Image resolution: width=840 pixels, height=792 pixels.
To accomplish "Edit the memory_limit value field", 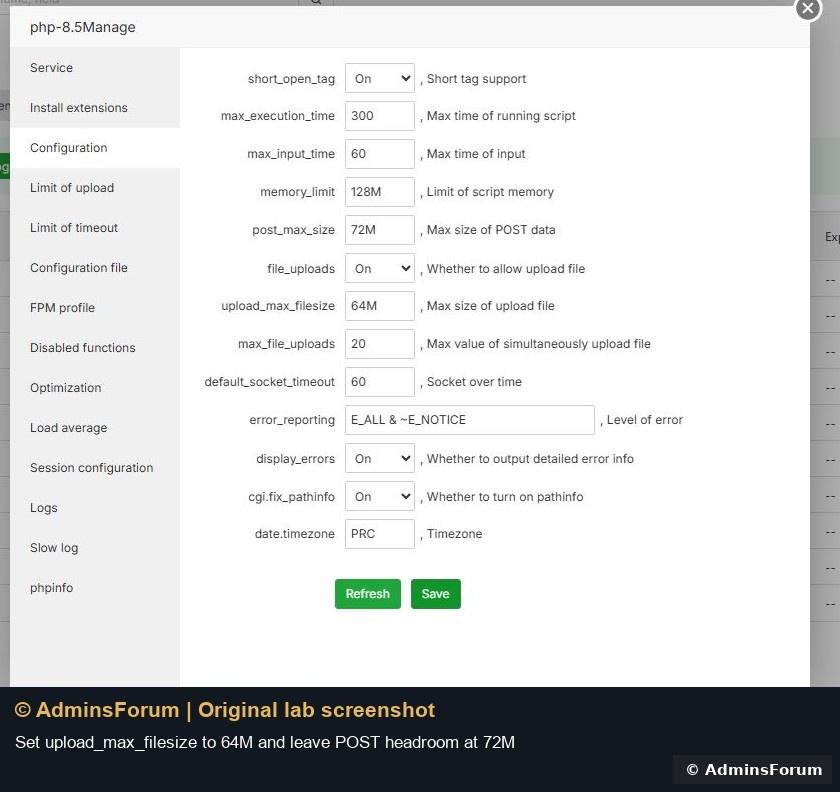I will (x=379, y=192).
